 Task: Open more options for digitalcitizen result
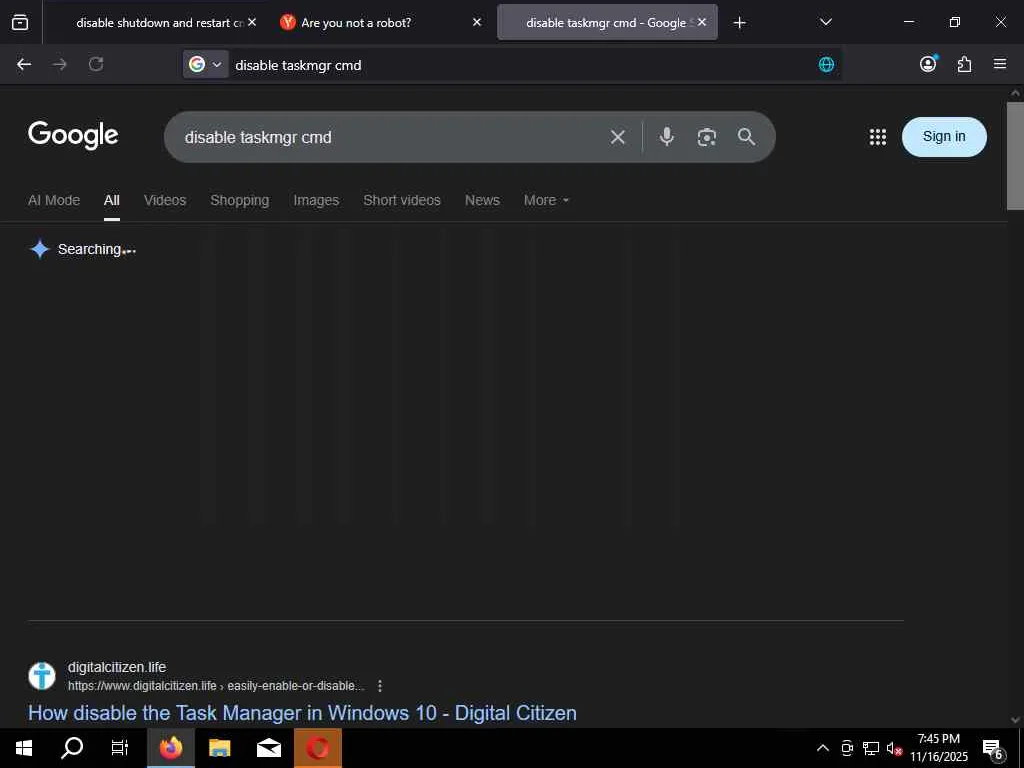(380, 686)
